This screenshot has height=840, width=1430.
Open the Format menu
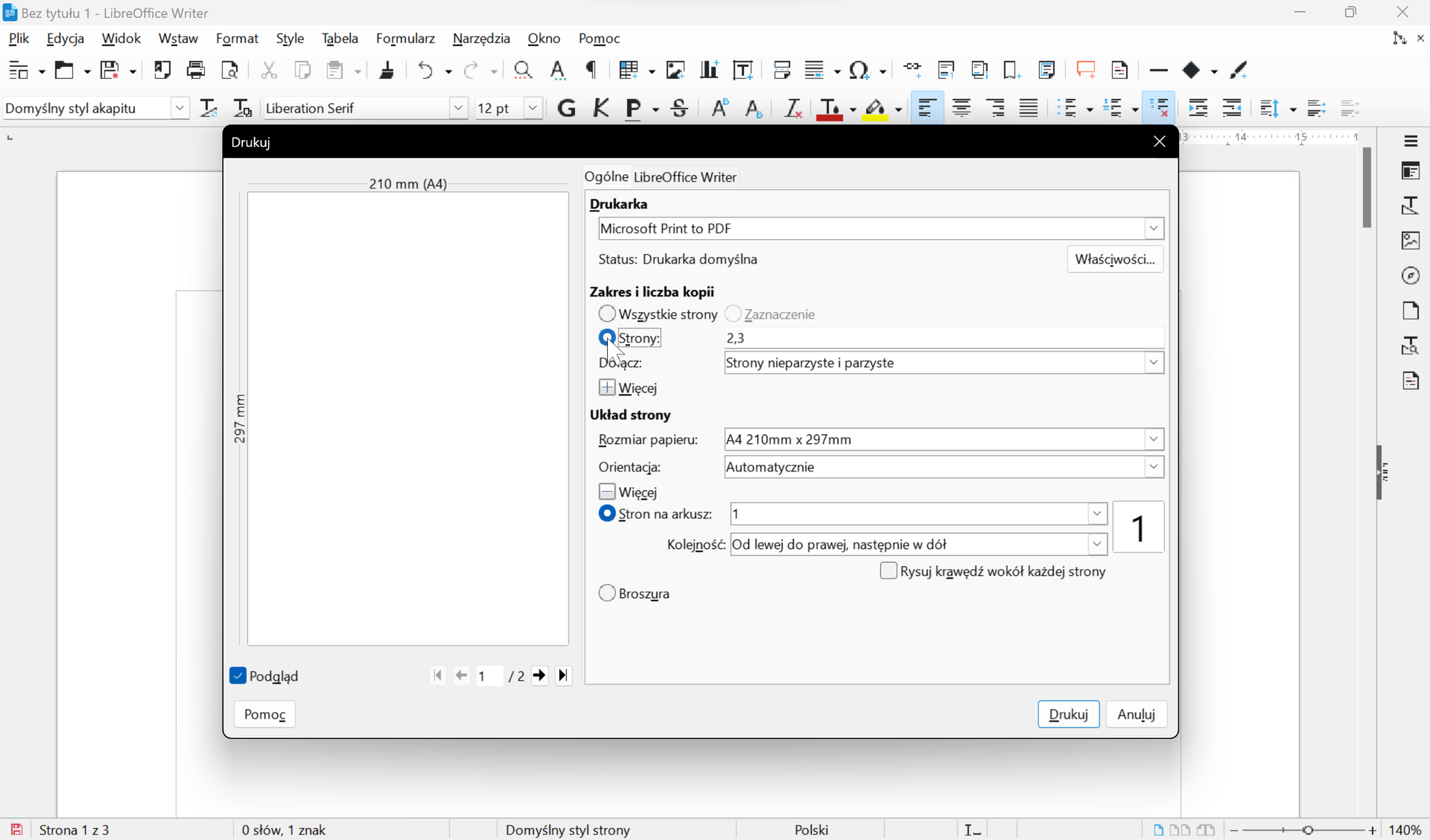pos(237,39)
